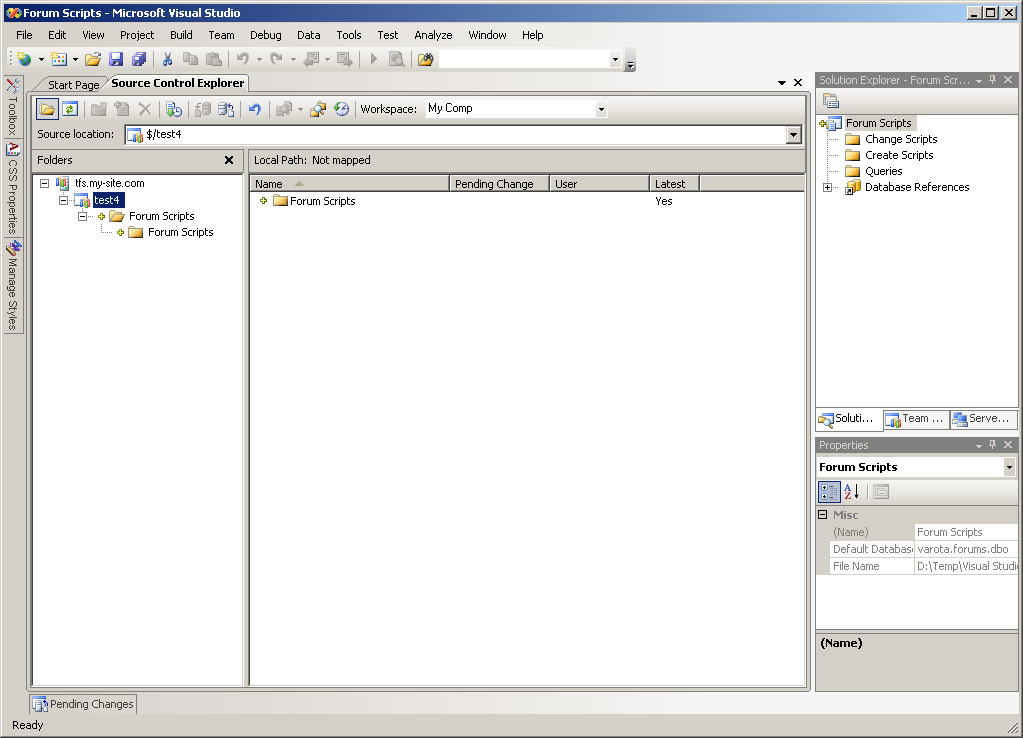Close the Folders pane with its X
1023x738 pixels.
click(229, 160)
